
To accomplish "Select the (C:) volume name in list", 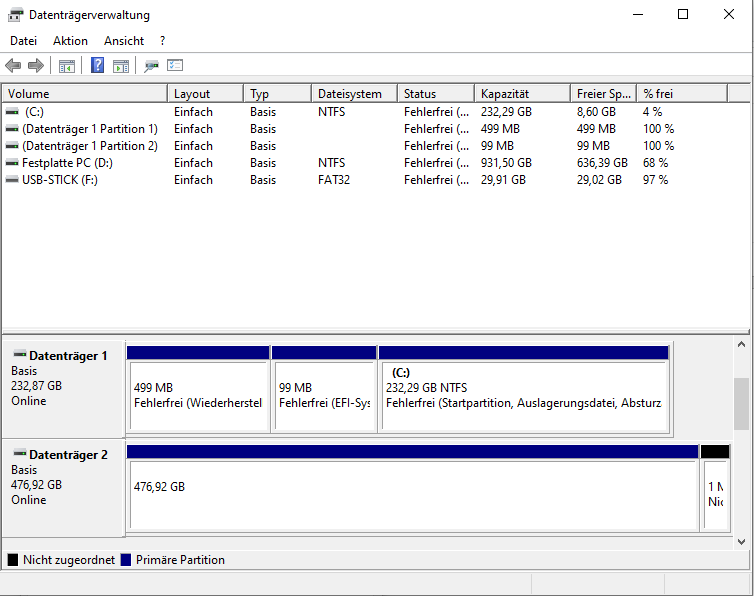I will pos(34,112).
